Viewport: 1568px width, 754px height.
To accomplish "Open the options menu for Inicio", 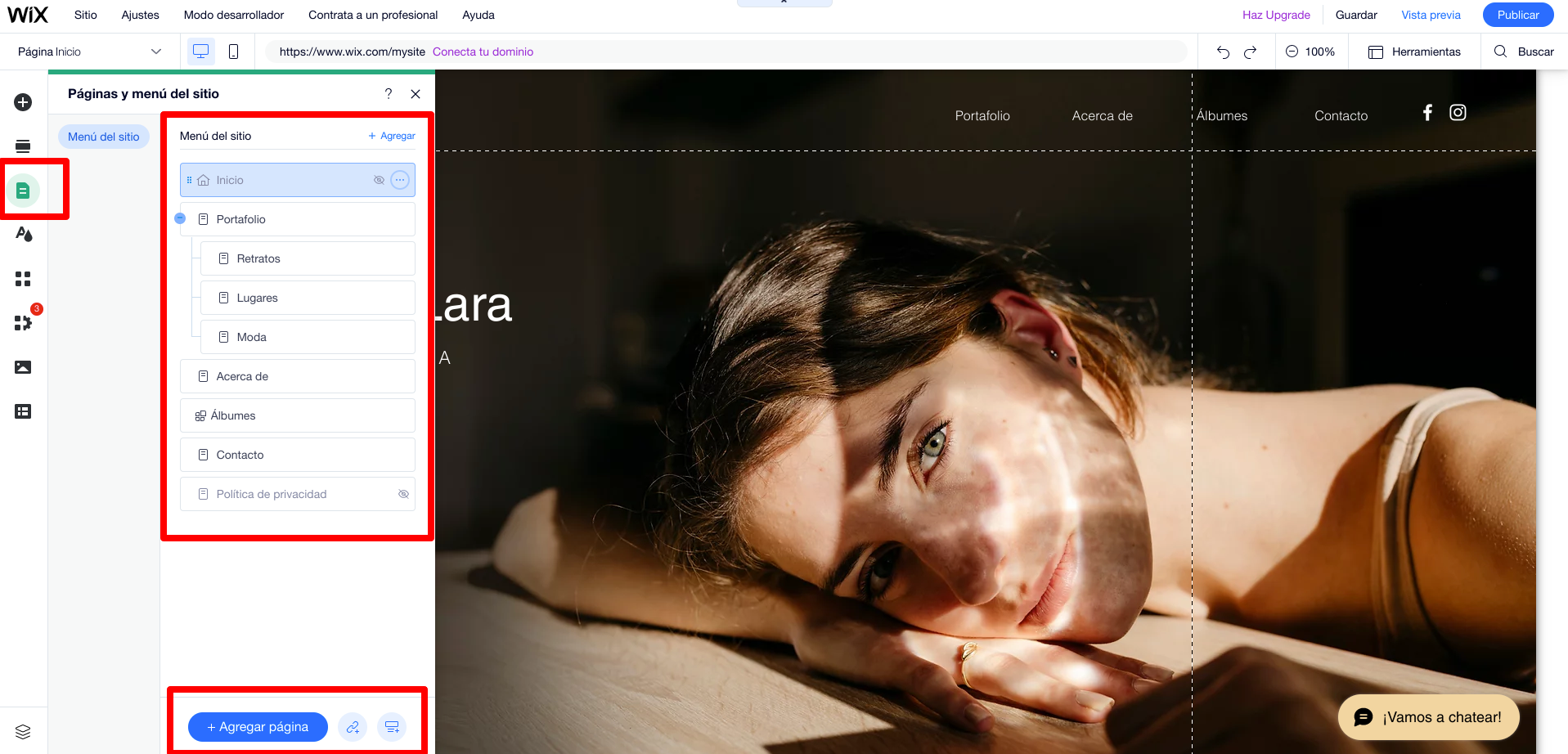I will 400,179.
